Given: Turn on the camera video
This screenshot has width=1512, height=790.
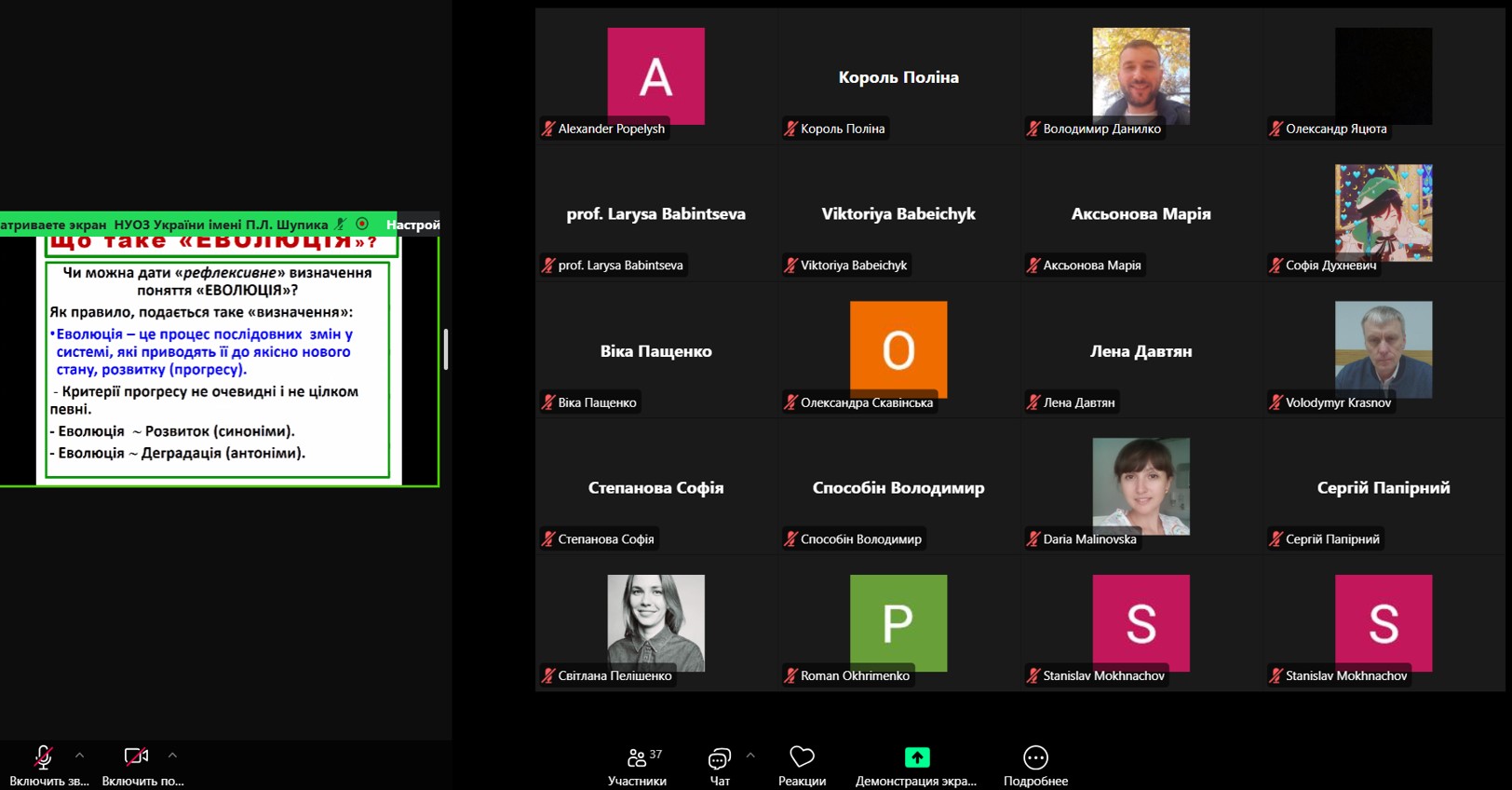Looking at the screenshot, I should [x=136, y=757].
